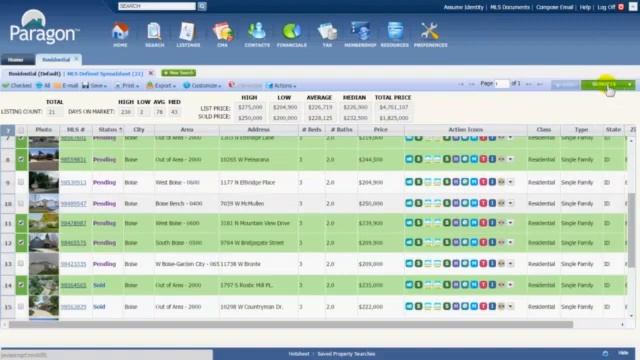Click the grey action icon in row 15
Viewport: 640px width, 360px height.
[501, 307]
